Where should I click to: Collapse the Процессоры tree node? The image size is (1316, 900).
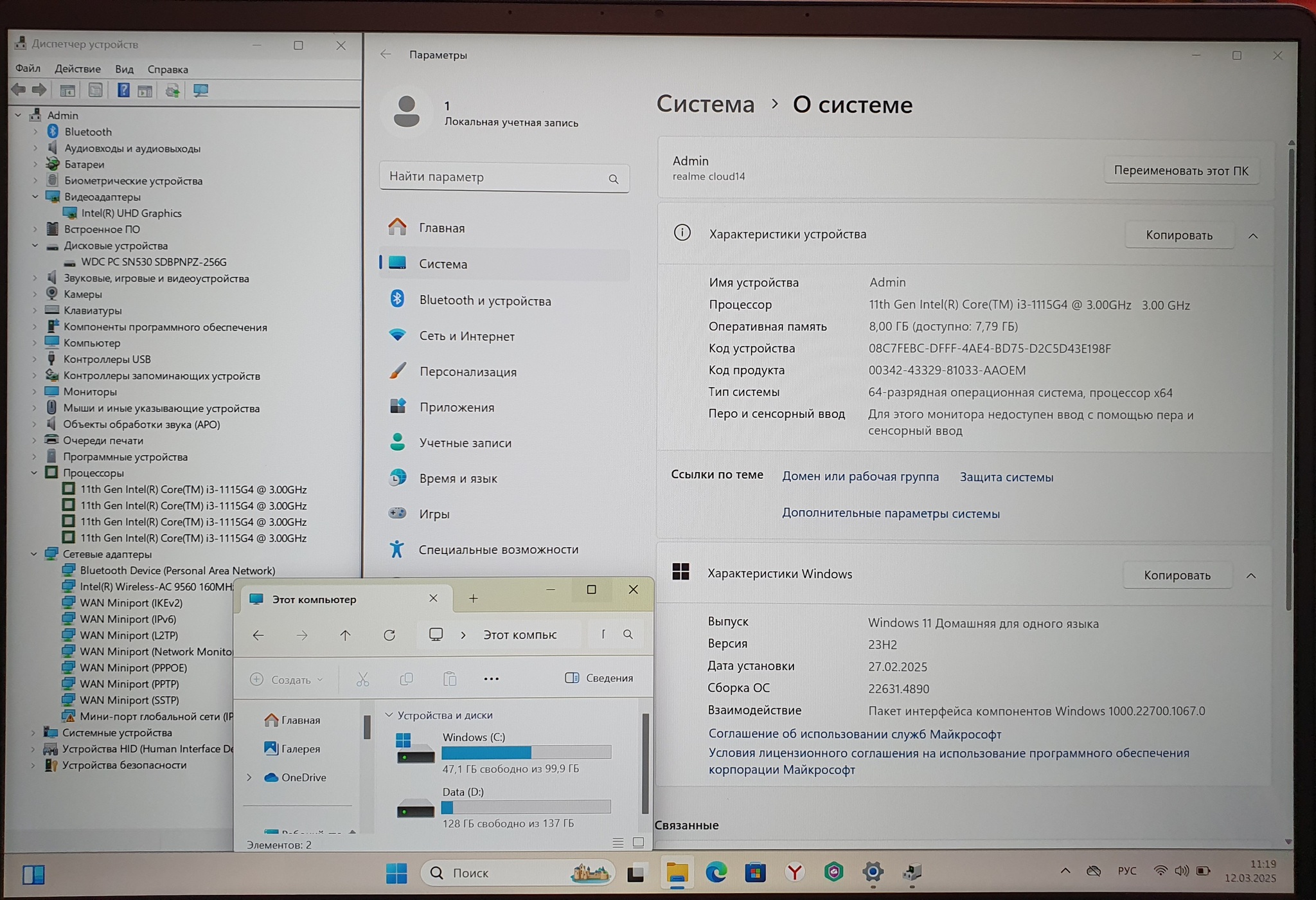pyautogui.click(x=34, y=473)
